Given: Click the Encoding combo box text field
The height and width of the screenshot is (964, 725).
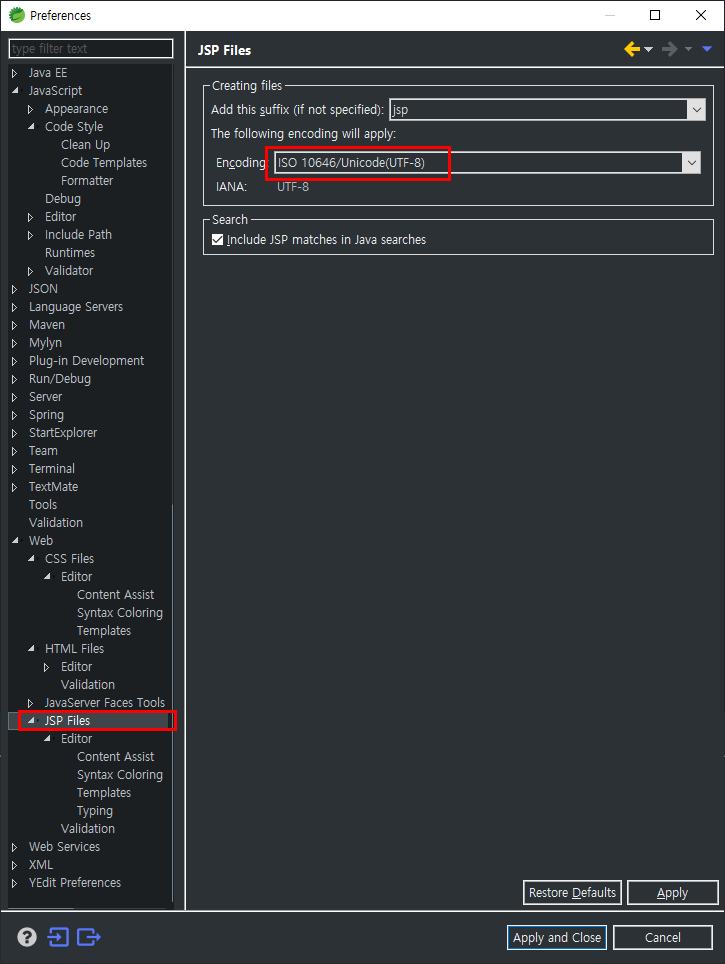Looking at the screenshot, I should (x=478, y=163).
